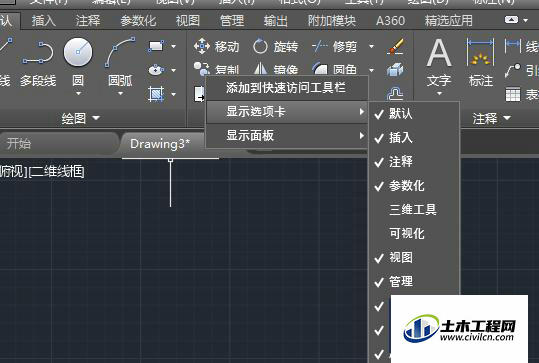The width and height of the screenshot is (539, 363).
Task: Click the Ellipse tool icon
Action: [x=156, y=70]
